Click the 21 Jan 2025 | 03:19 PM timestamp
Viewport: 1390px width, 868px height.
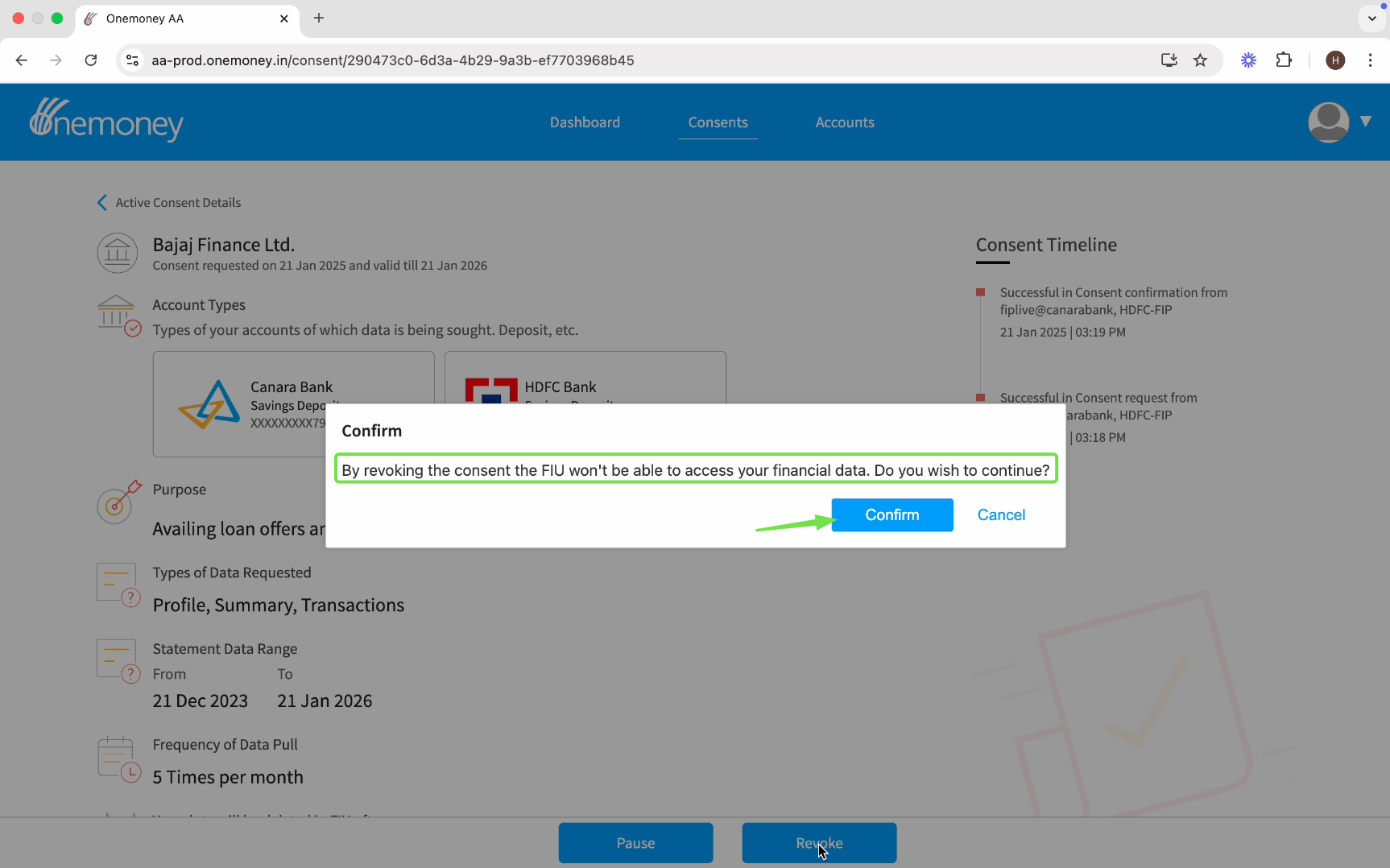(1063, 333)
